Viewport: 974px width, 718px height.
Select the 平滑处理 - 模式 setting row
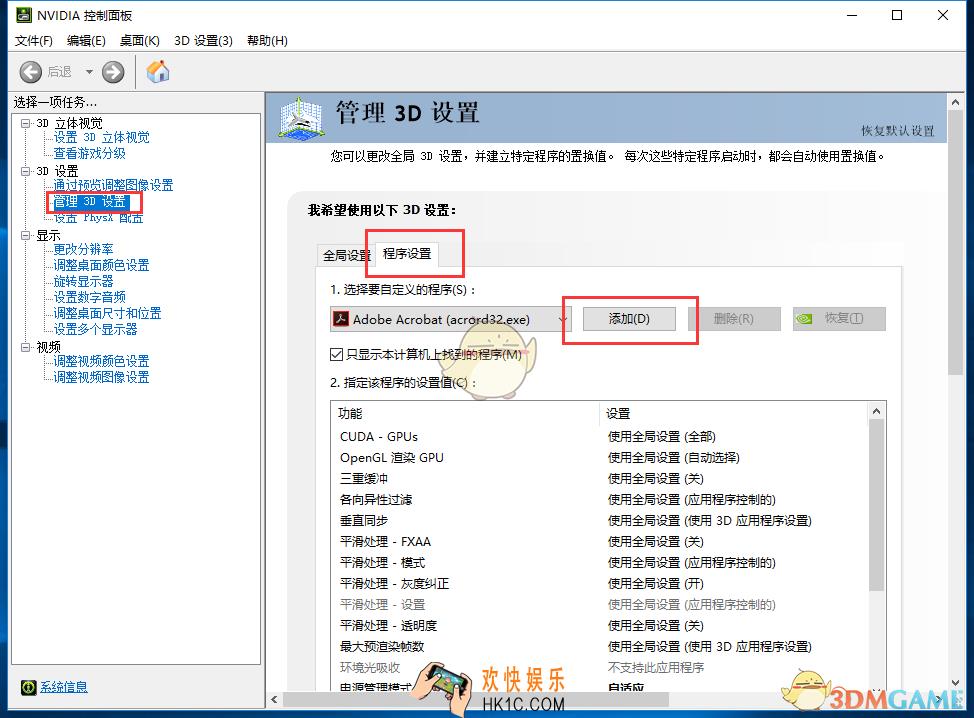[599, 563]
